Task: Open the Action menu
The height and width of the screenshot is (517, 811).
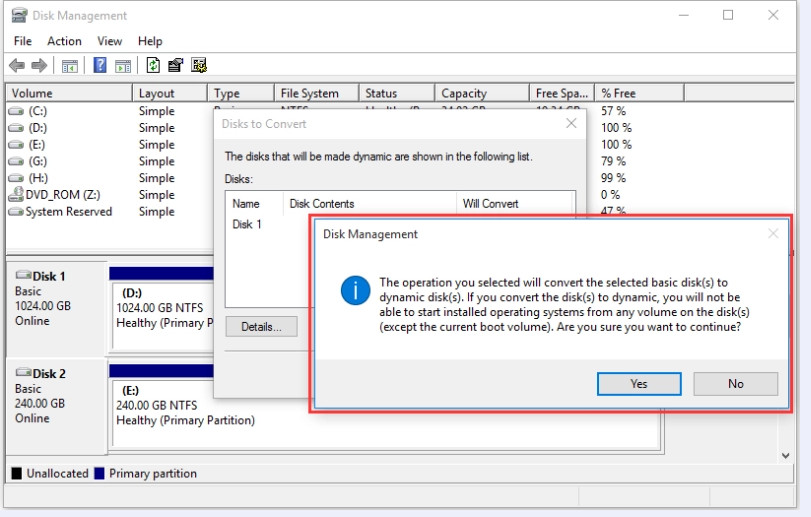Action: coord(64,41)
